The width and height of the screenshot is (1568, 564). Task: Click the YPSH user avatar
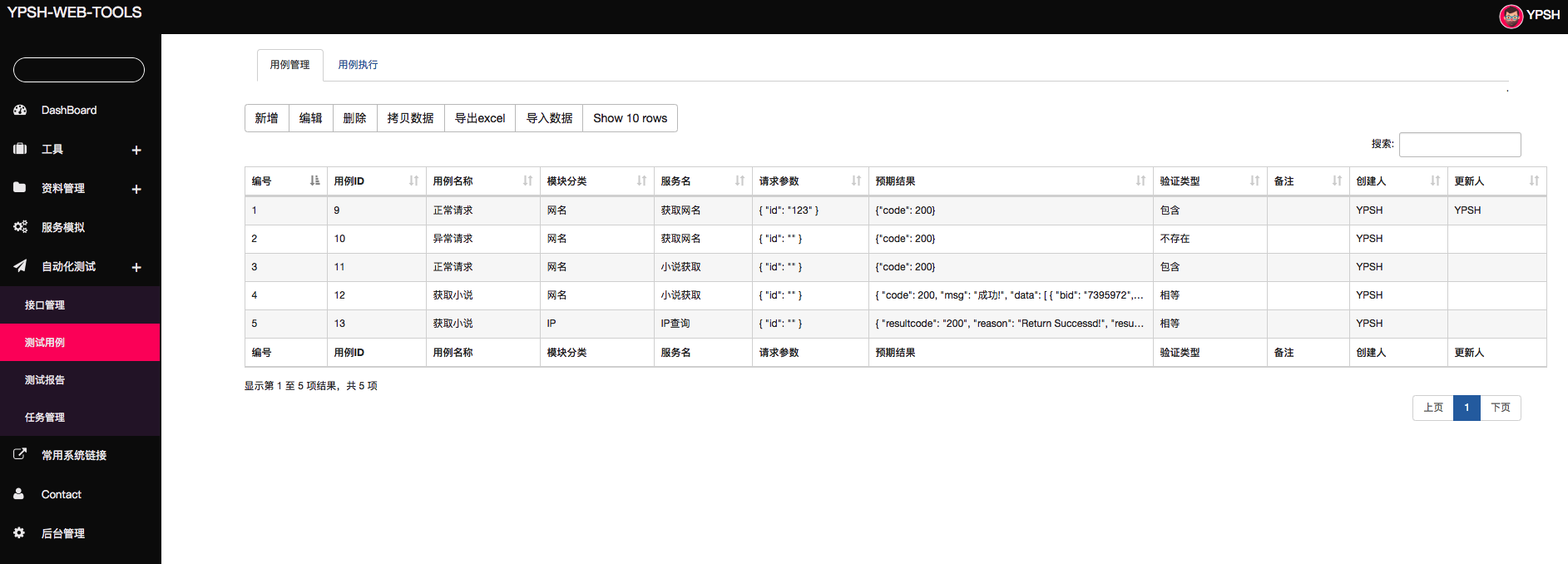click(x=1511, y=16)
